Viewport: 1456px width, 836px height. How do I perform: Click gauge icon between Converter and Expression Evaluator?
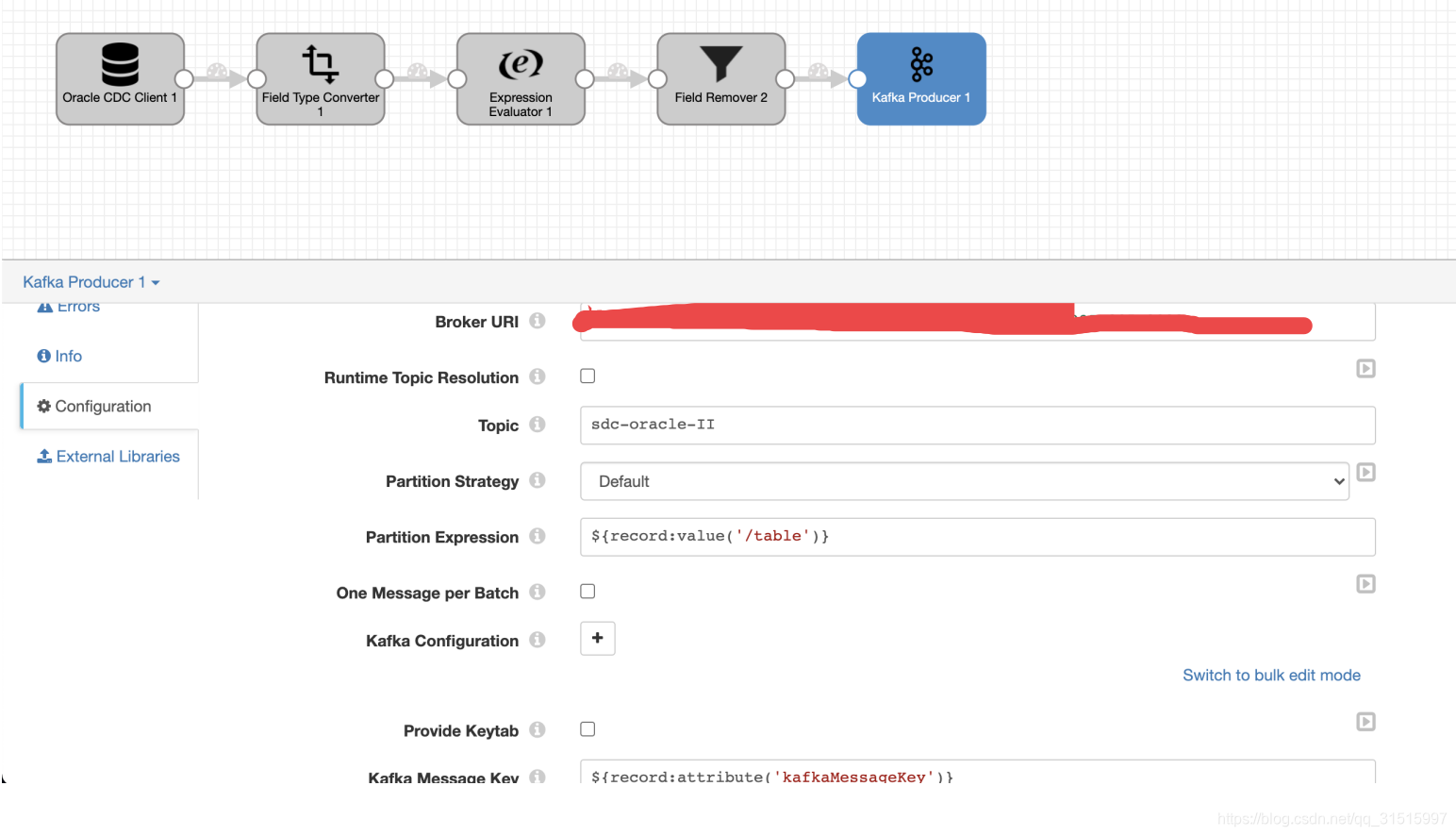coord(418,72)
